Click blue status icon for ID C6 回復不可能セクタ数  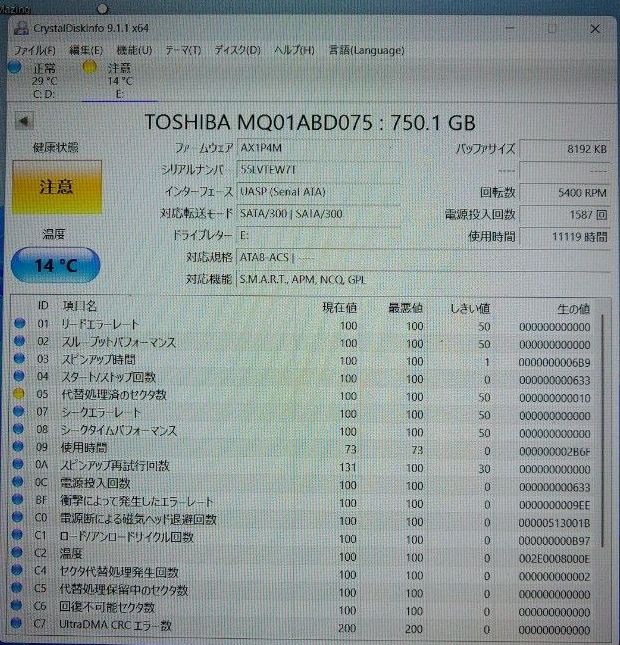[16, 605]
